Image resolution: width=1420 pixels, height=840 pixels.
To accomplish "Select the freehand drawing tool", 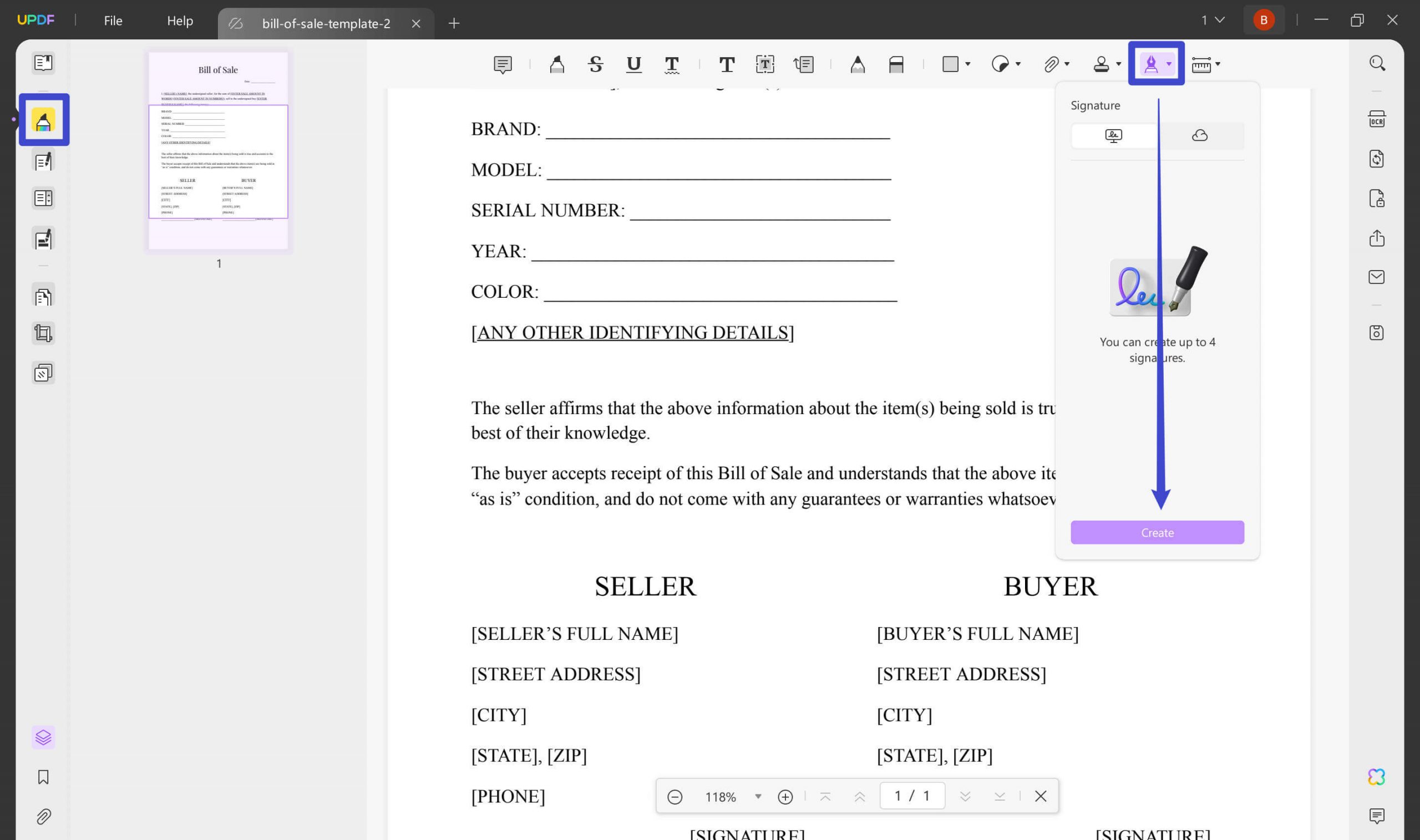I will (x=857, y=64).
